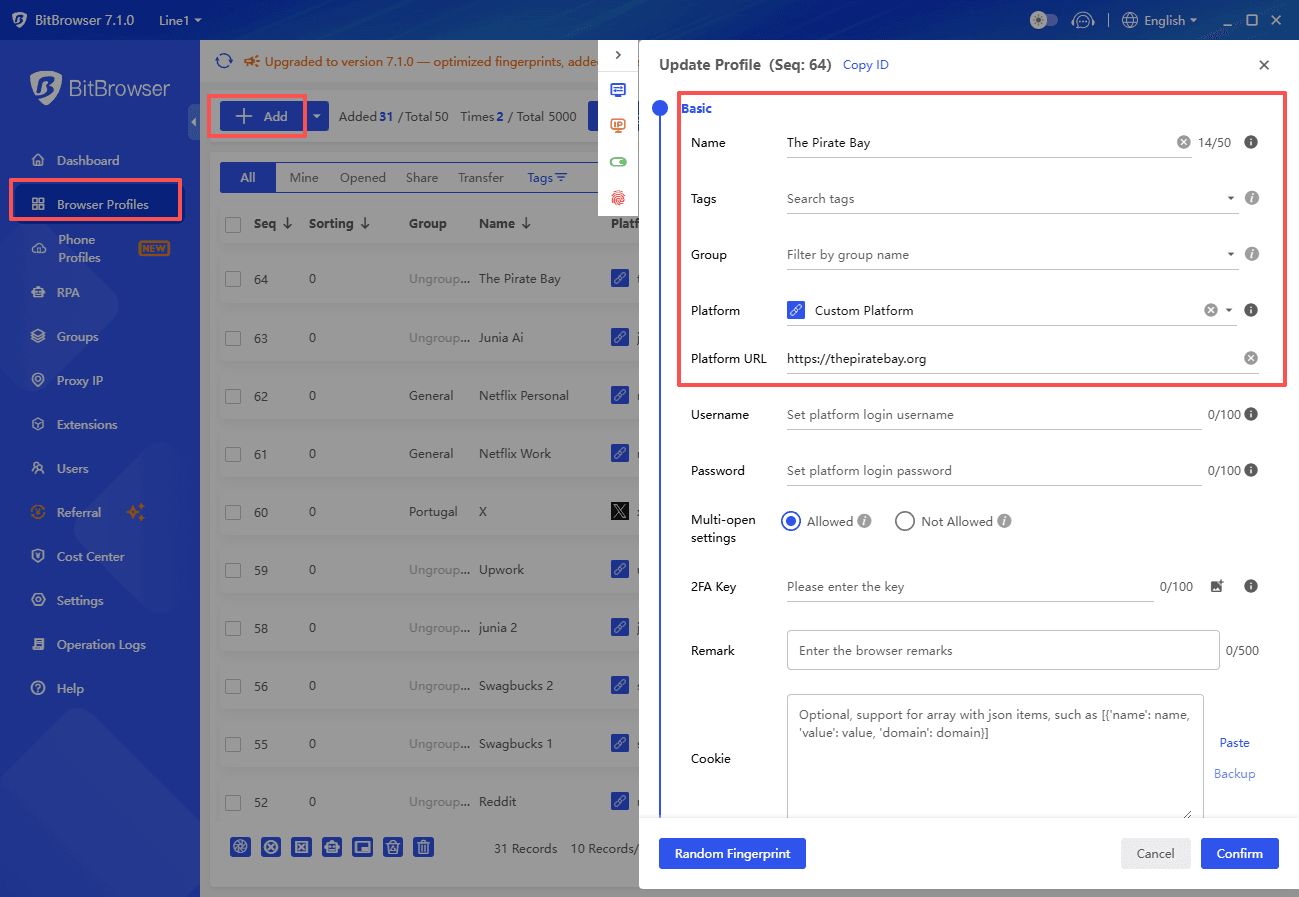Select the Not Allowed multi-open option
Viewport: 1299px width, 897px height.
(x=905, y=521)
